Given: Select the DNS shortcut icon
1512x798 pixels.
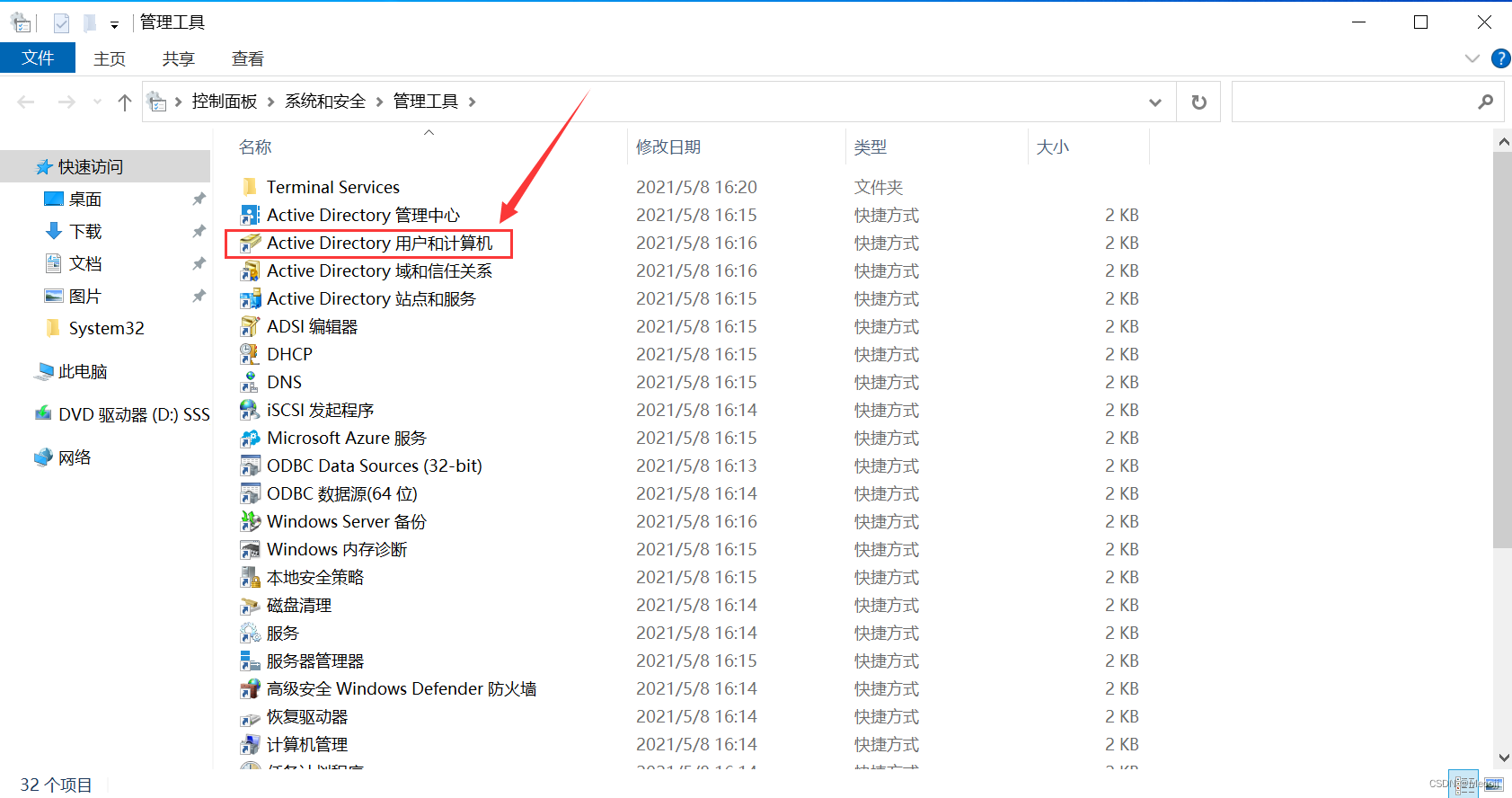Looking at the screenshot, I should [x=250, y=382].
